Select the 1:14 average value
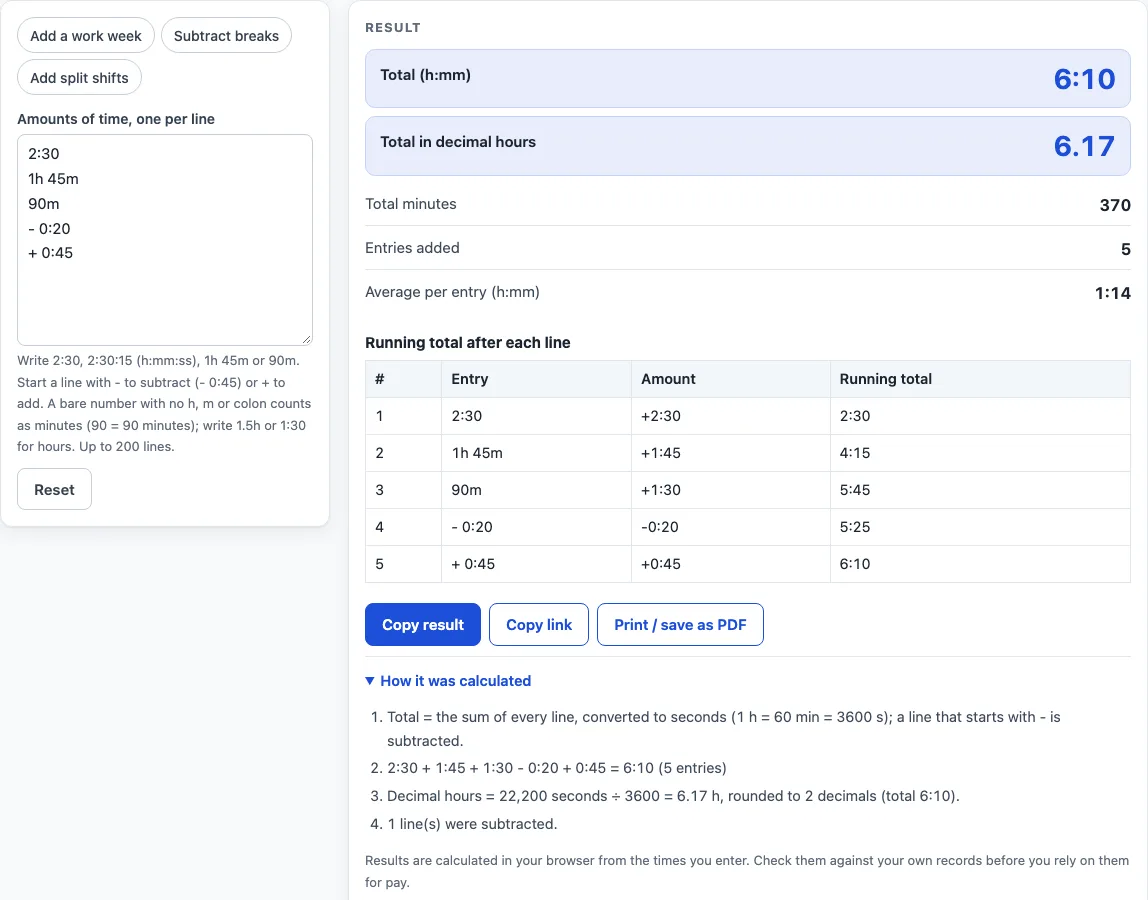 click(x=1113, y=293)
